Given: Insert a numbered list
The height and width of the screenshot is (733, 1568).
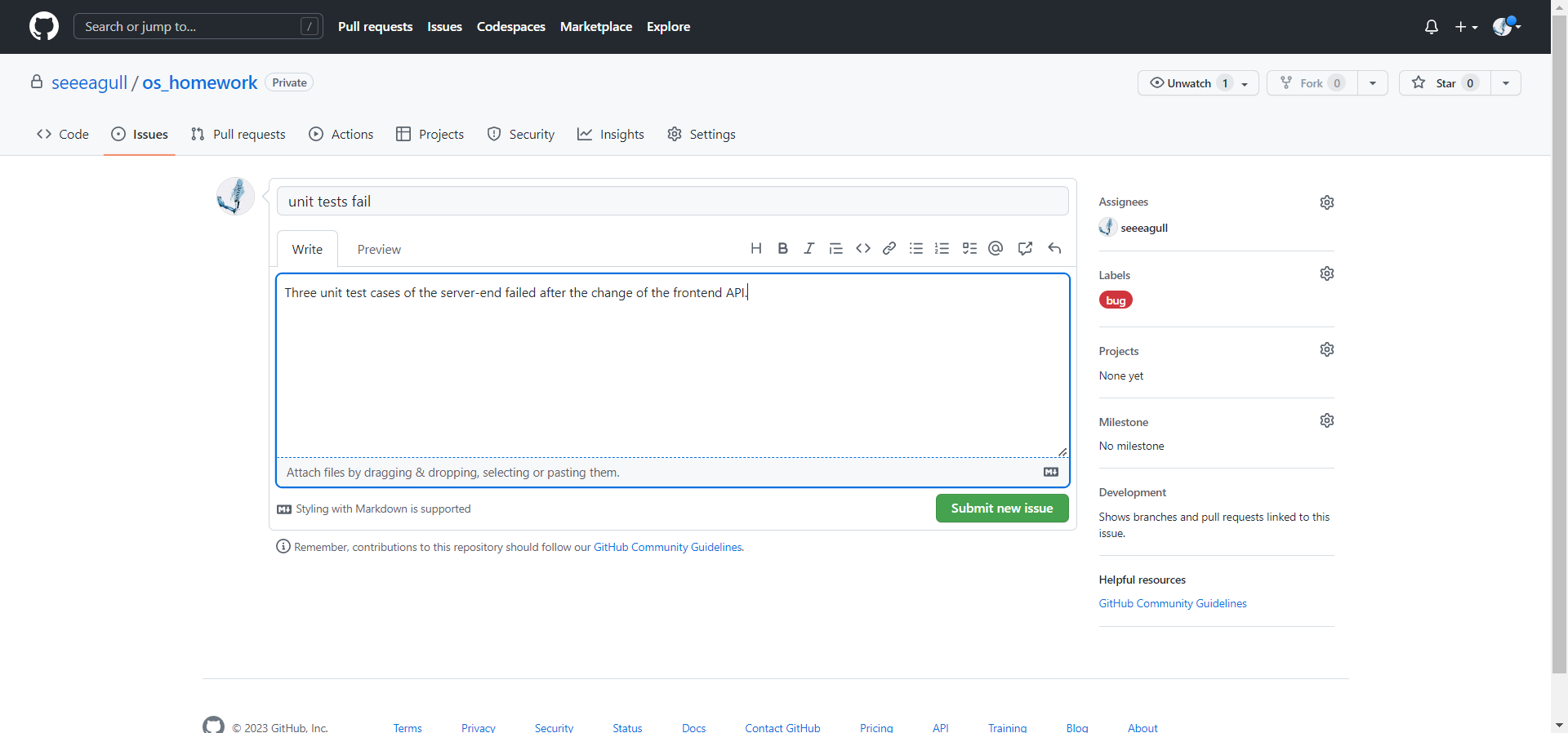Looking at the screenshot, I should (942, 248).
